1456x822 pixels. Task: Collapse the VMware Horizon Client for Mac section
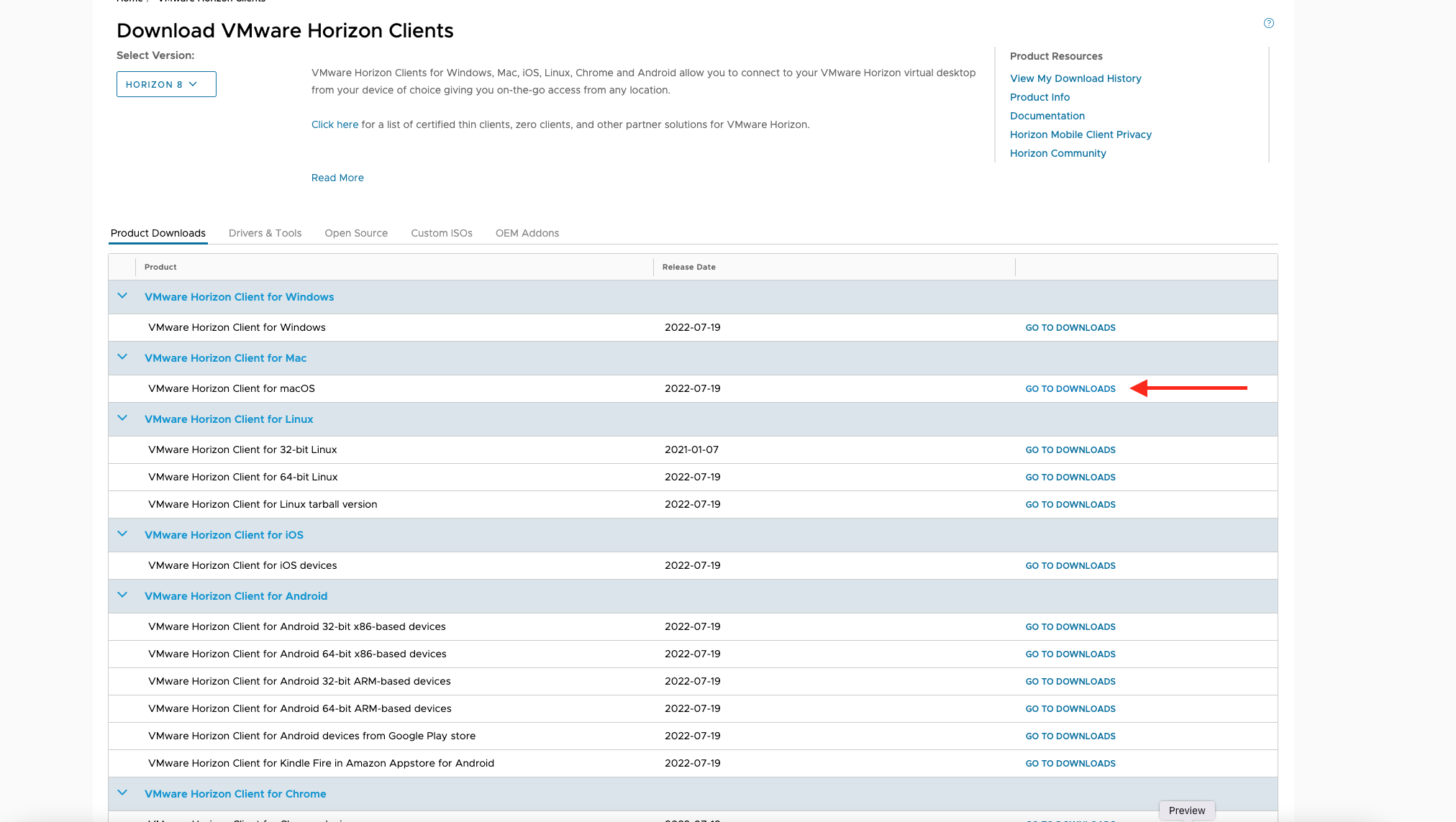point(122,357)
